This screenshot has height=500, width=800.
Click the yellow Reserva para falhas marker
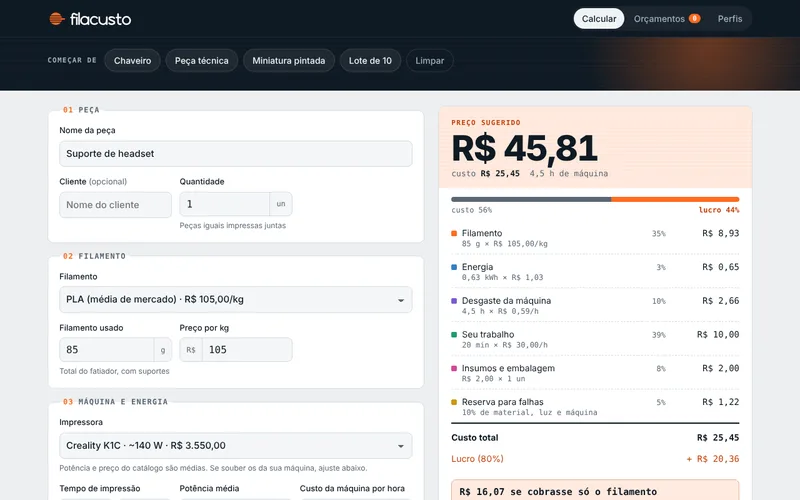coord(454,402)
